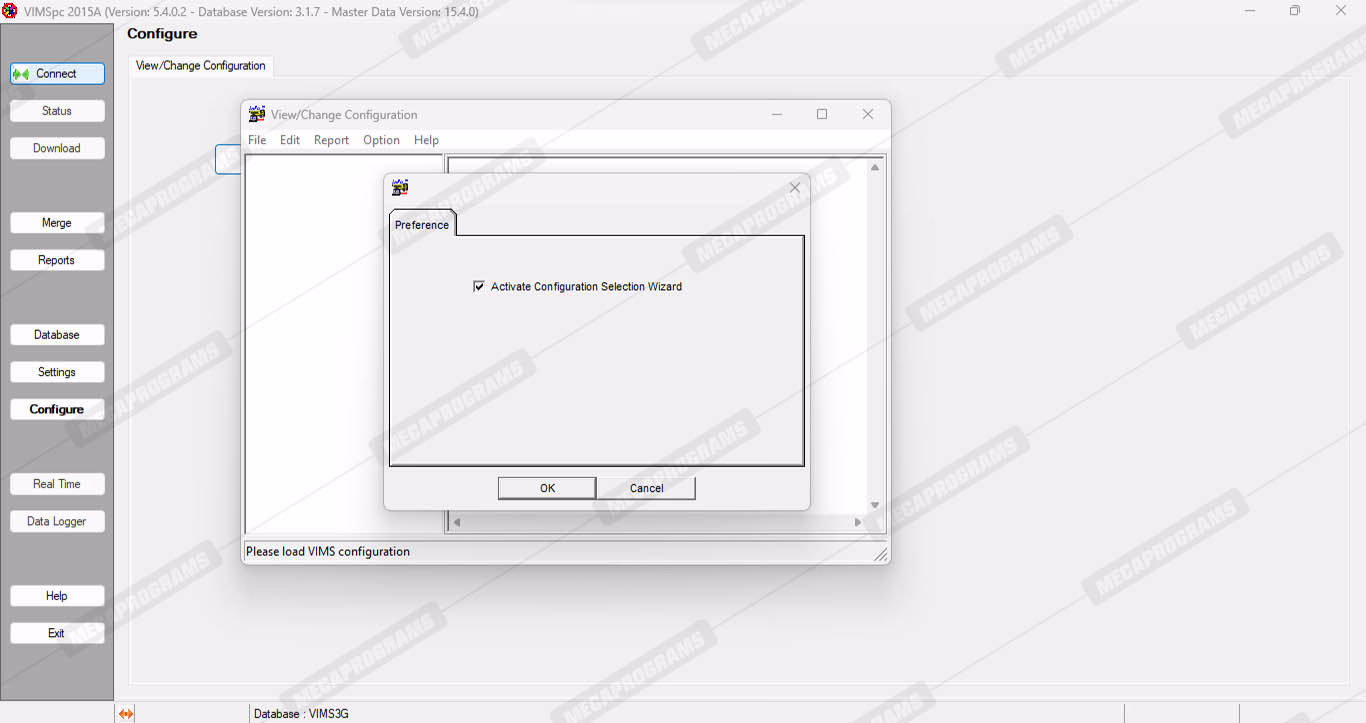Click the VIMSpc application icon in title bar

click(10, 11)
